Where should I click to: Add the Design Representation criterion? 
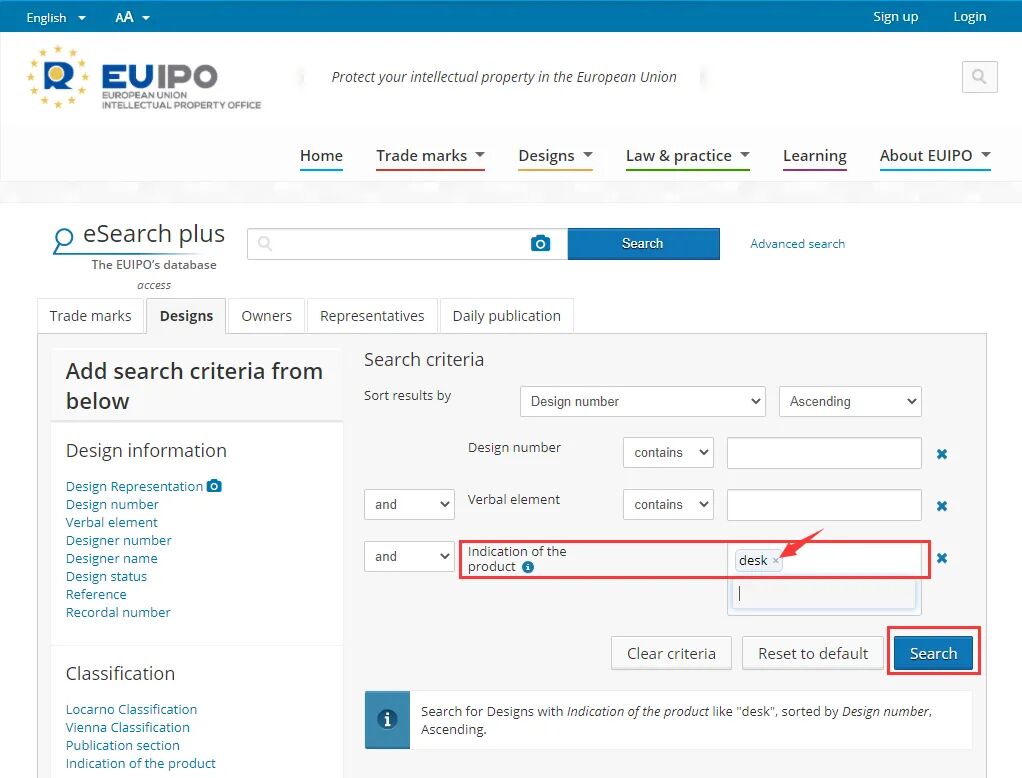(x=134, y=487)
